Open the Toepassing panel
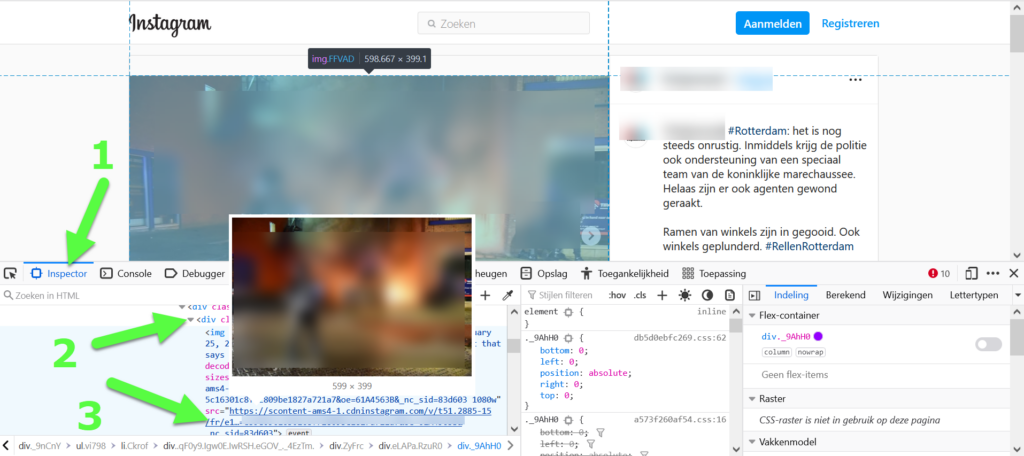This screenshot has height=456, width=1024. click(714, 274)
